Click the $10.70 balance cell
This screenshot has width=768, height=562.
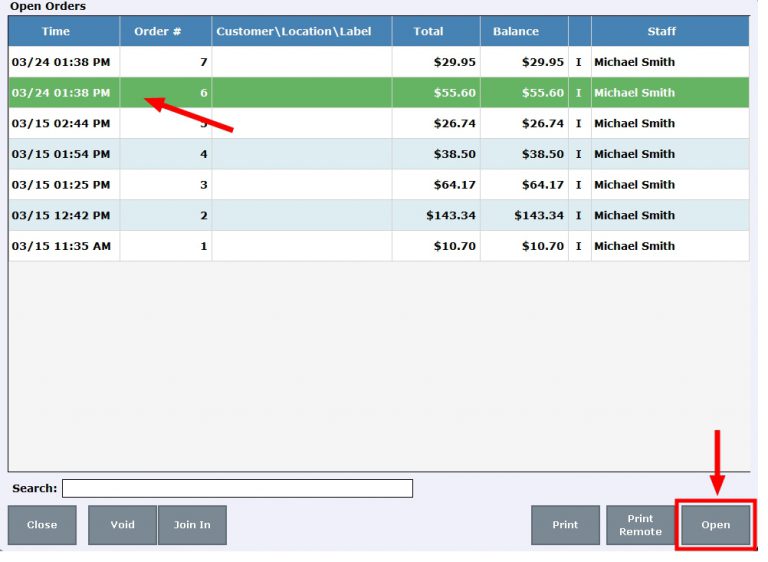click(x=524, y=246)
